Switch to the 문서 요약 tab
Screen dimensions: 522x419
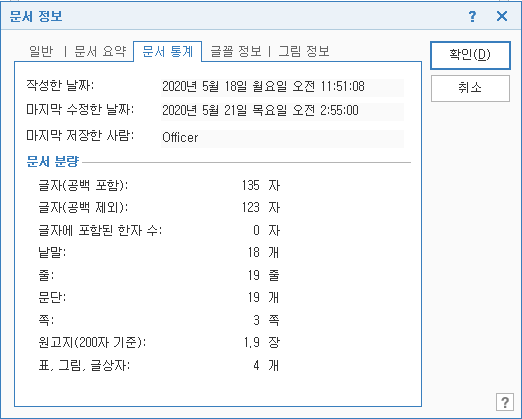coord(100,51)
